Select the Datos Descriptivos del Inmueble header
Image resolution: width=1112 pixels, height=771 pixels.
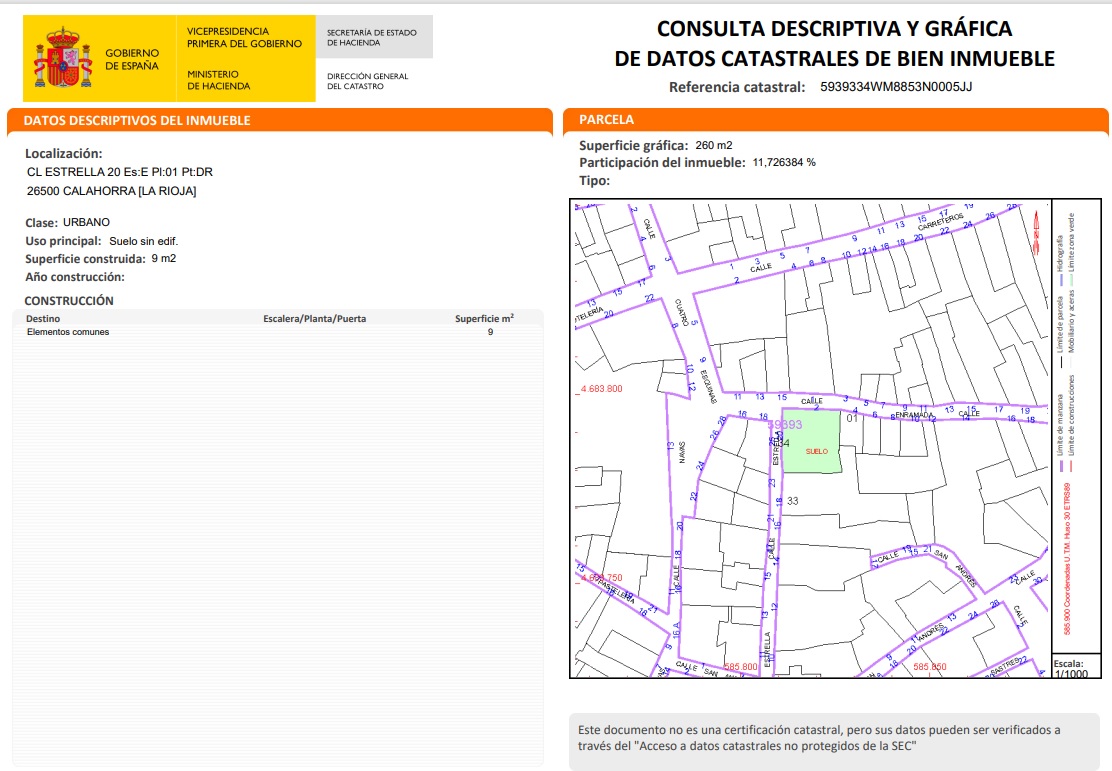(x=137, y=121)
